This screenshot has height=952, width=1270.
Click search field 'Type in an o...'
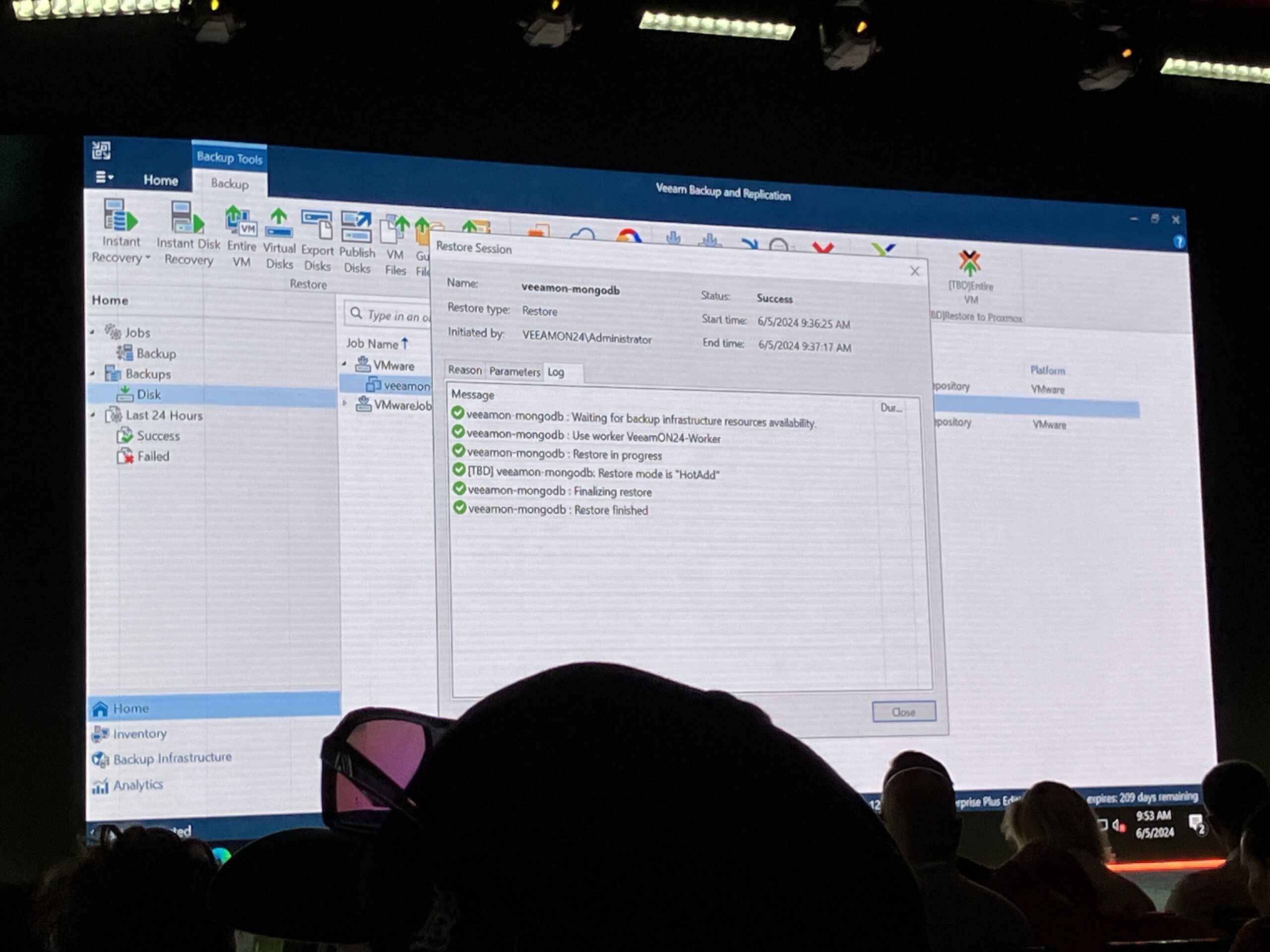388,314
